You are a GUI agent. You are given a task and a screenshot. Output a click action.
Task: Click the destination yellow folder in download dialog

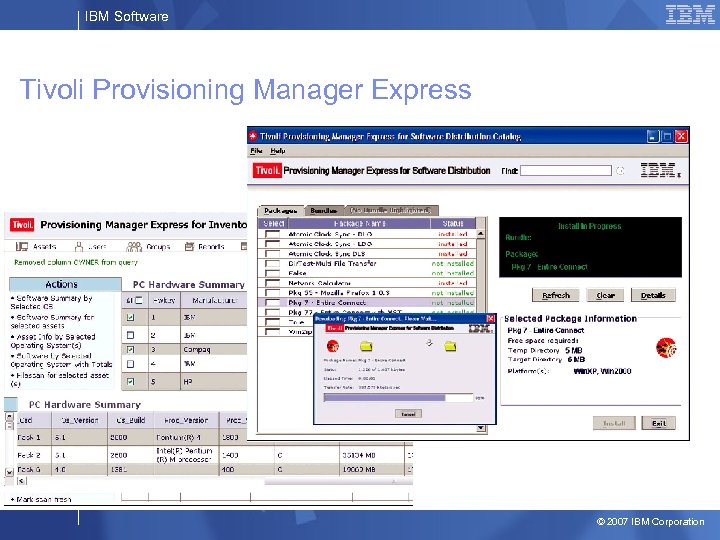[450, 346]
